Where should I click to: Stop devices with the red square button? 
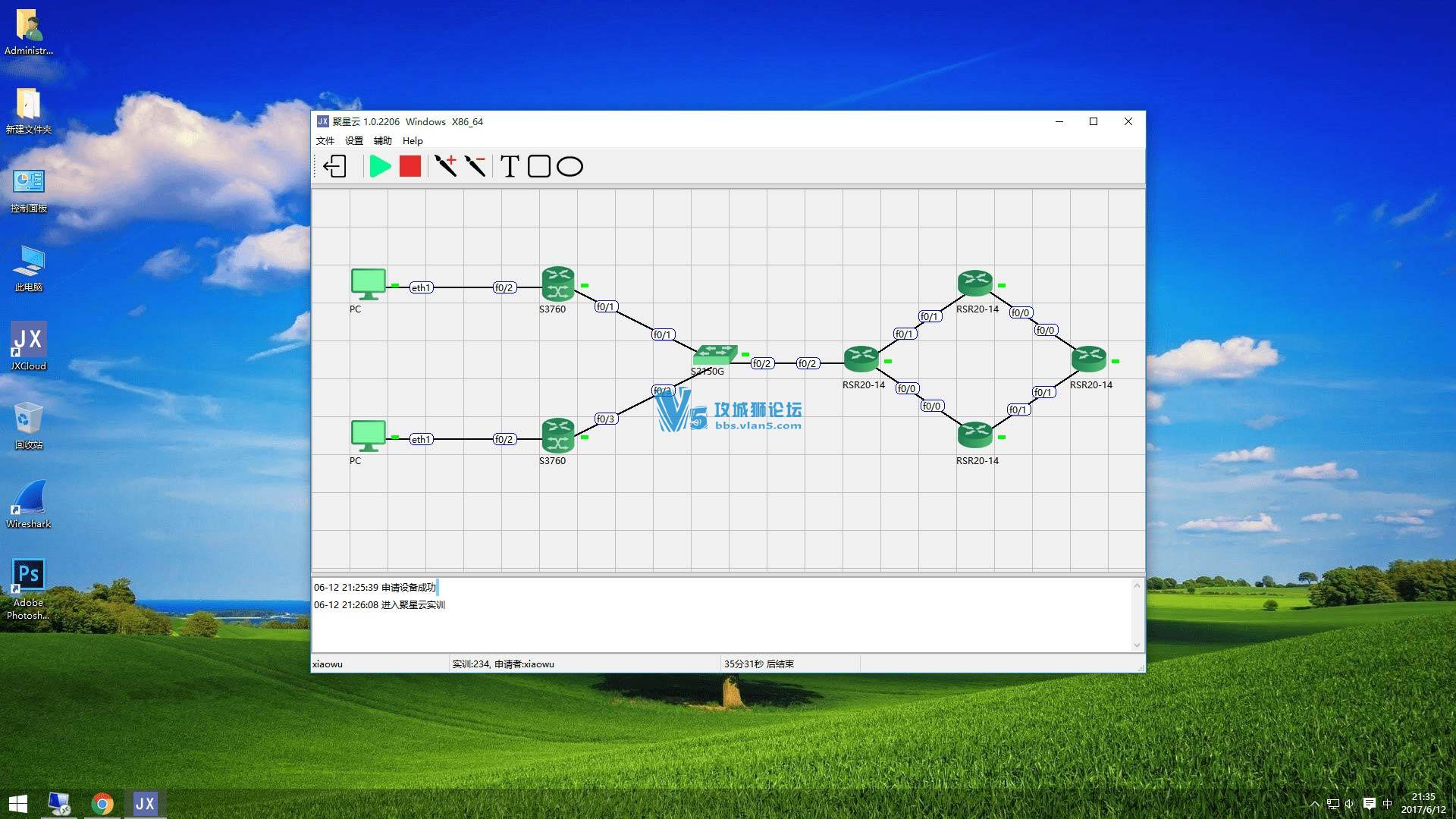(410, 166)
